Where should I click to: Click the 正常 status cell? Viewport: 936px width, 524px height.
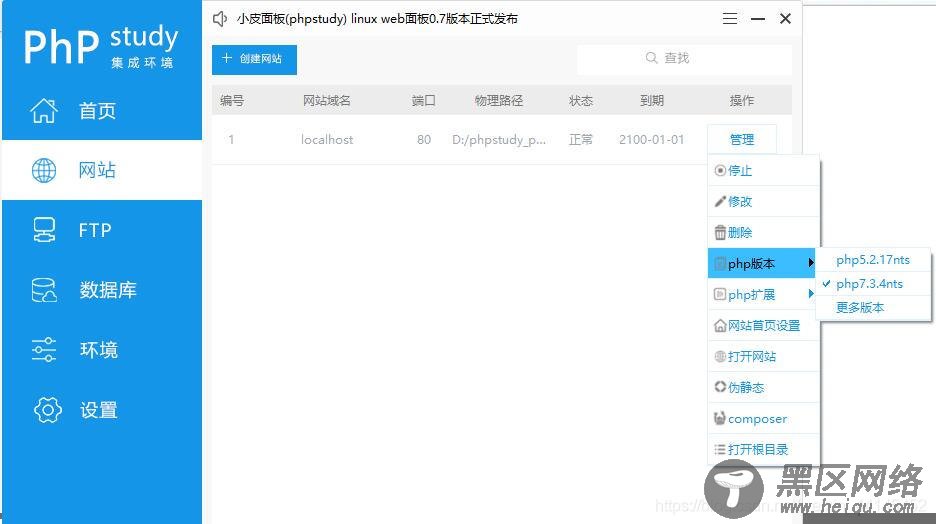[581, 140]
